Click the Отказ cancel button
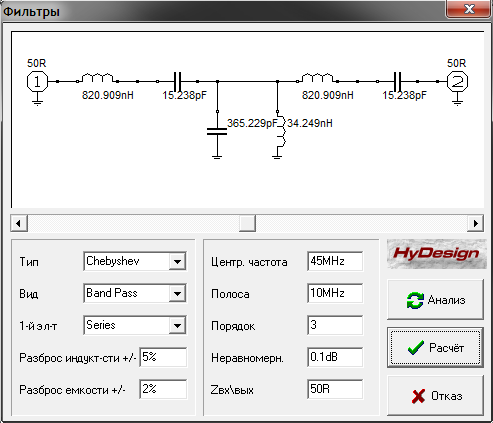The image size is (493, 423). click(435, 396)
